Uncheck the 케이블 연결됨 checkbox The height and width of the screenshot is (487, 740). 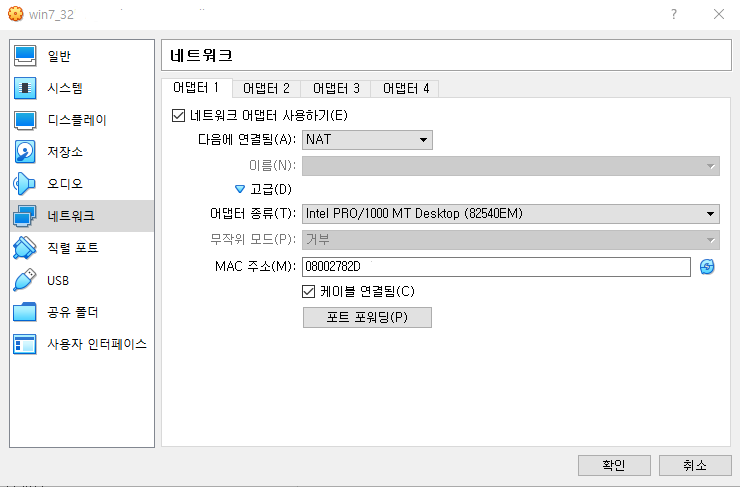[309, 291]
